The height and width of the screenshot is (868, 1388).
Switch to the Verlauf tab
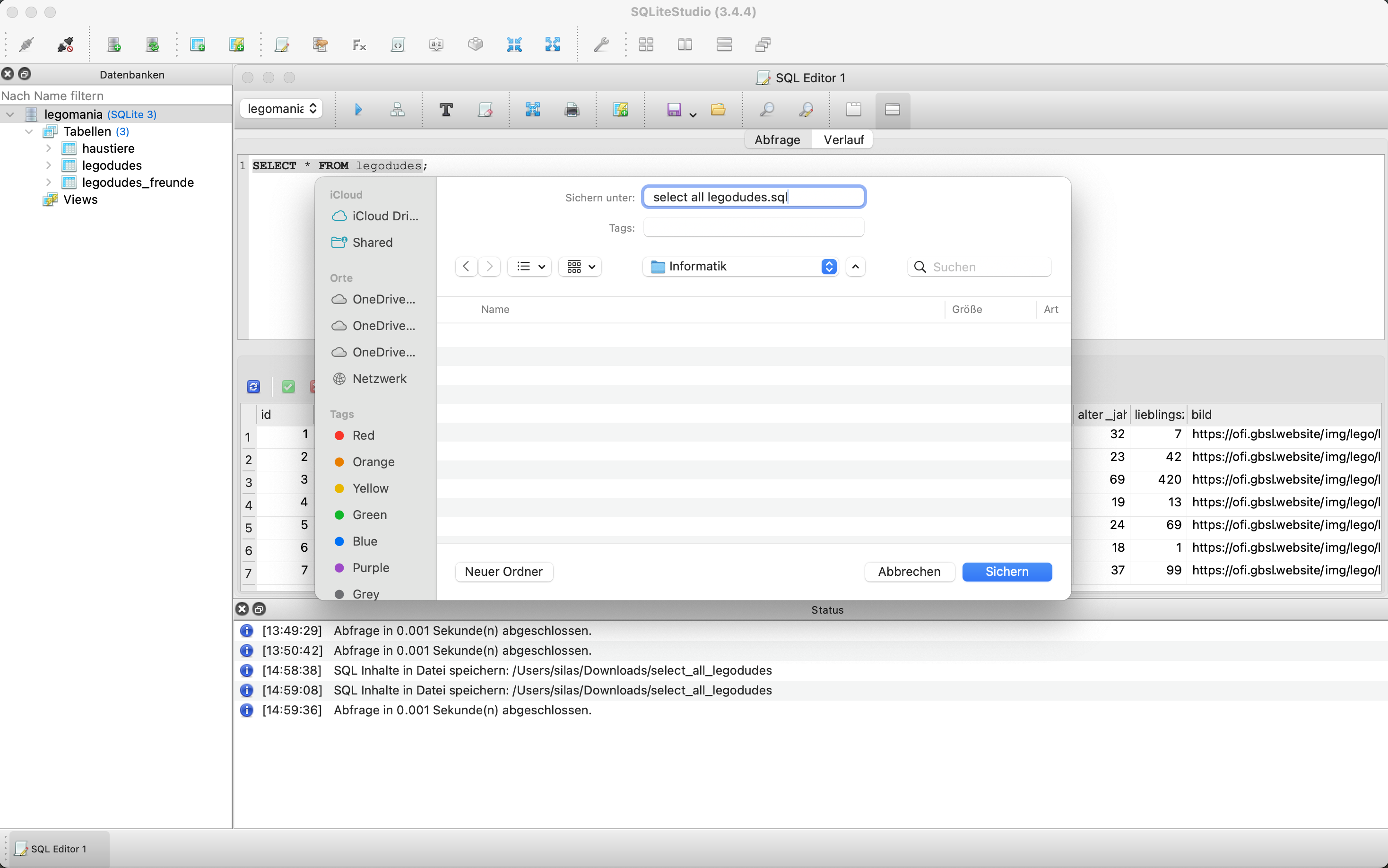(842, 139)
